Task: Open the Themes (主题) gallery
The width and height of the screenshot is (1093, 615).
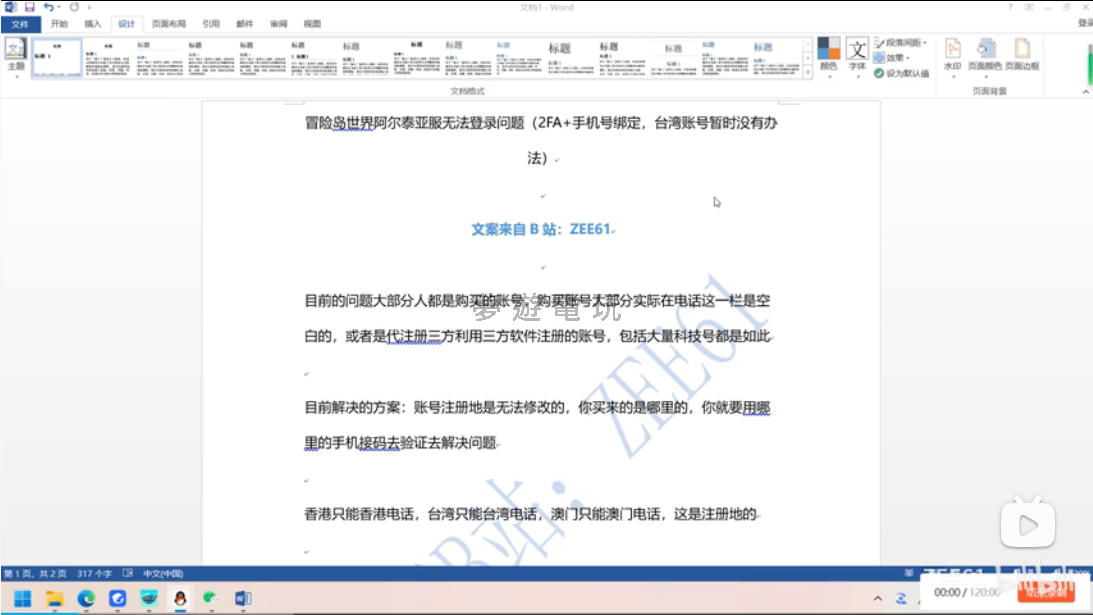Action: (x=15, y=56)
